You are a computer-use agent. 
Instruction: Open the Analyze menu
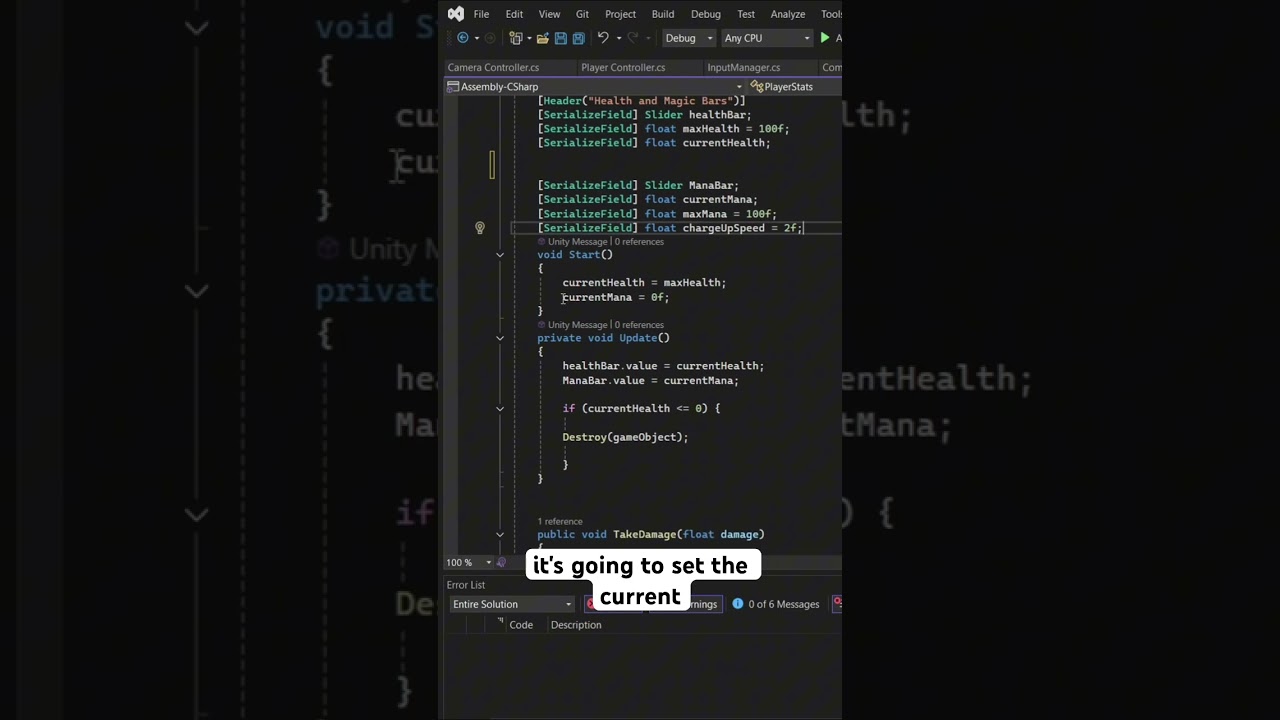coord(788,14)
